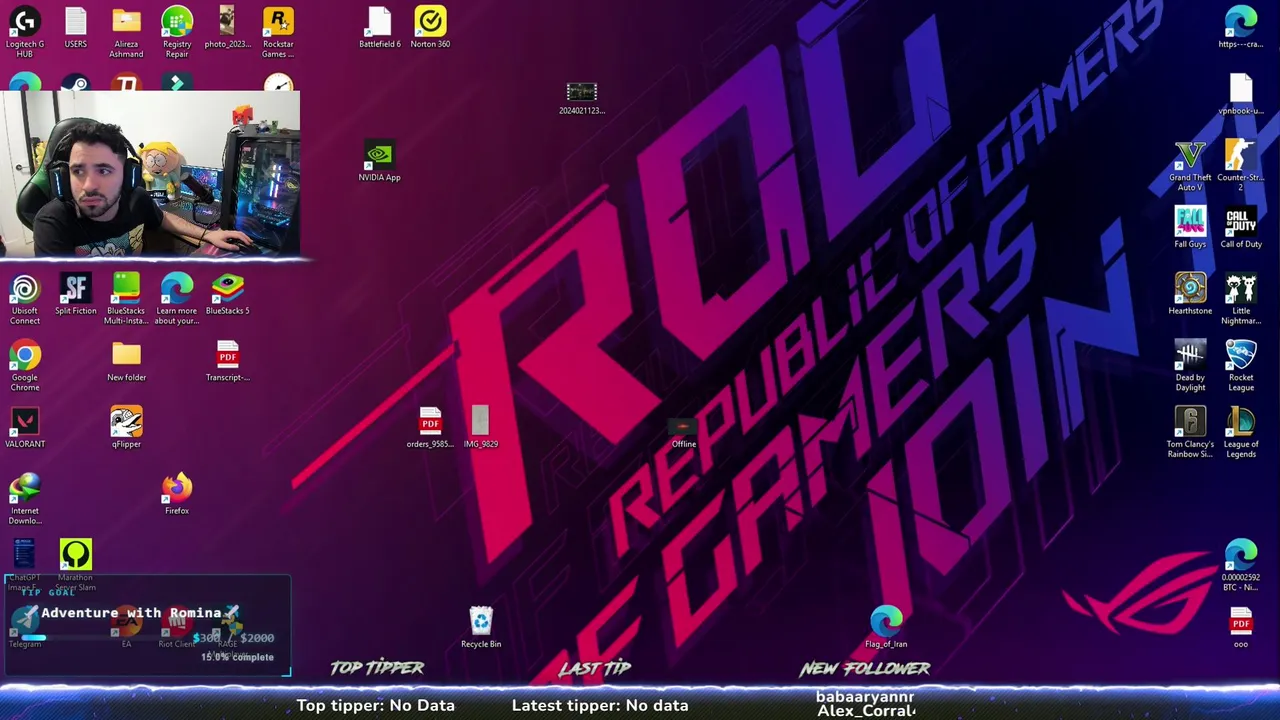Launch Call of Duty icon

point(1241,228)
